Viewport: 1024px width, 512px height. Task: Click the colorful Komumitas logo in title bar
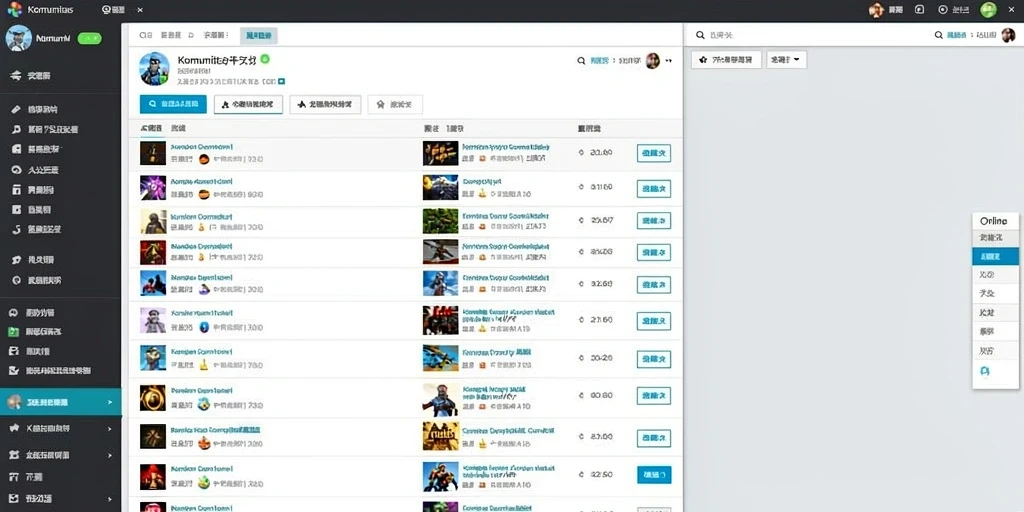point(14,9)
